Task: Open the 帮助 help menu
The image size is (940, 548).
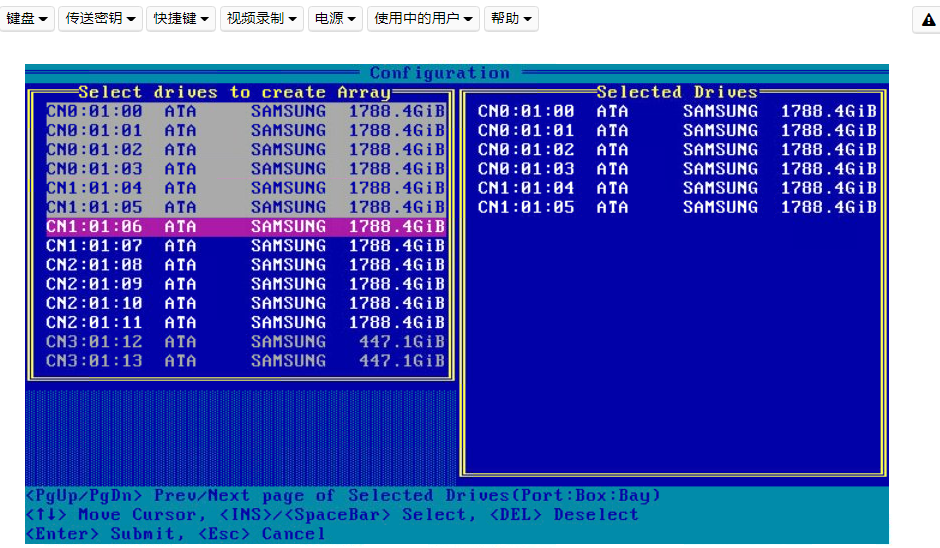Action: (x=511, y=19)
